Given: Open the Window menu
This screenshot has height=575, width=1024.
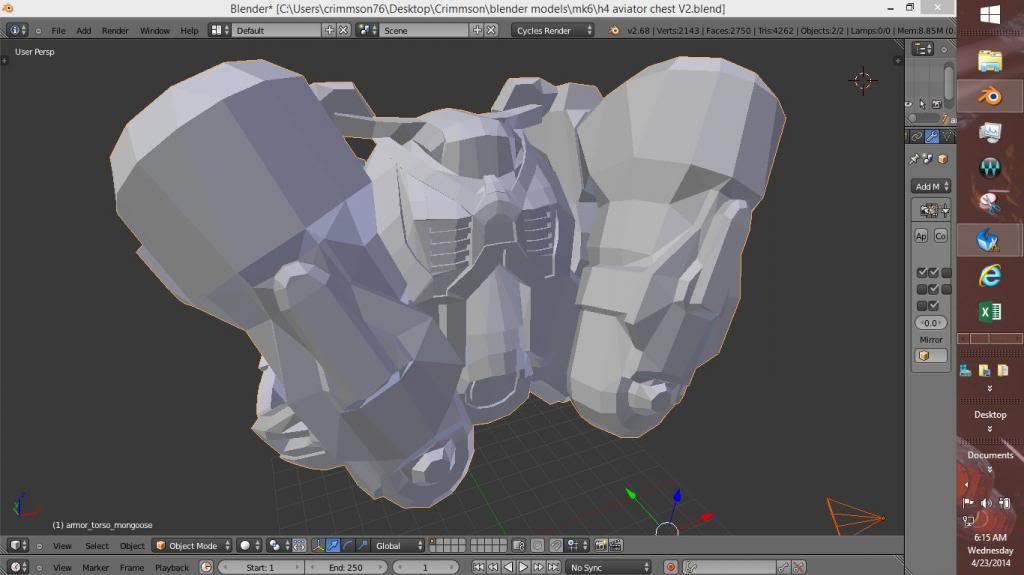Looking at the screenshot, I should click(x=154, y=31).
